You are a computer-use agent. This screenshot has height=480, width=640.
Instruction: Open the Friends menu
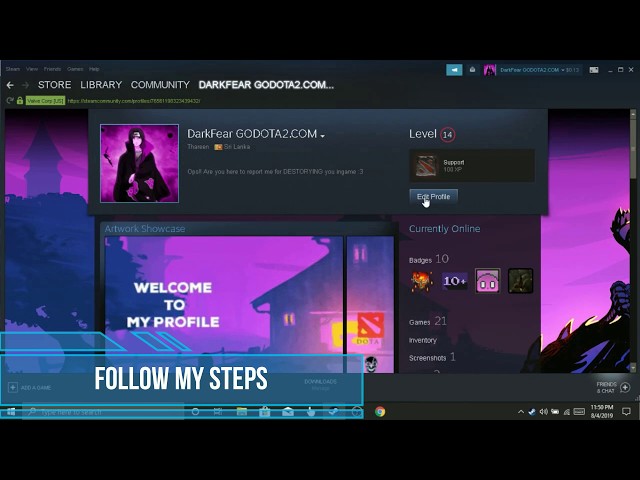52,69
